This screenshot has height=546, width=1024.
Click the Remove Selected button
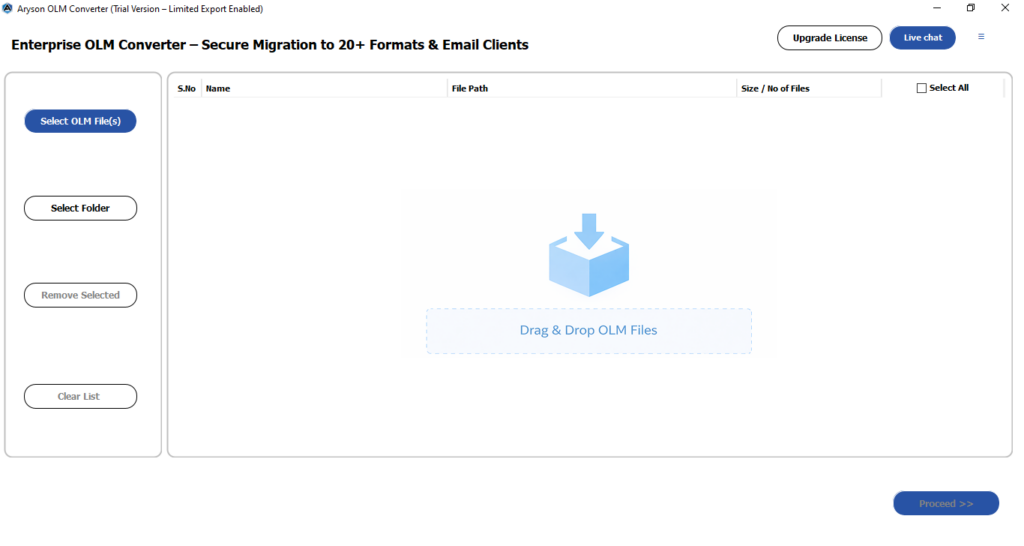[80, 295]
